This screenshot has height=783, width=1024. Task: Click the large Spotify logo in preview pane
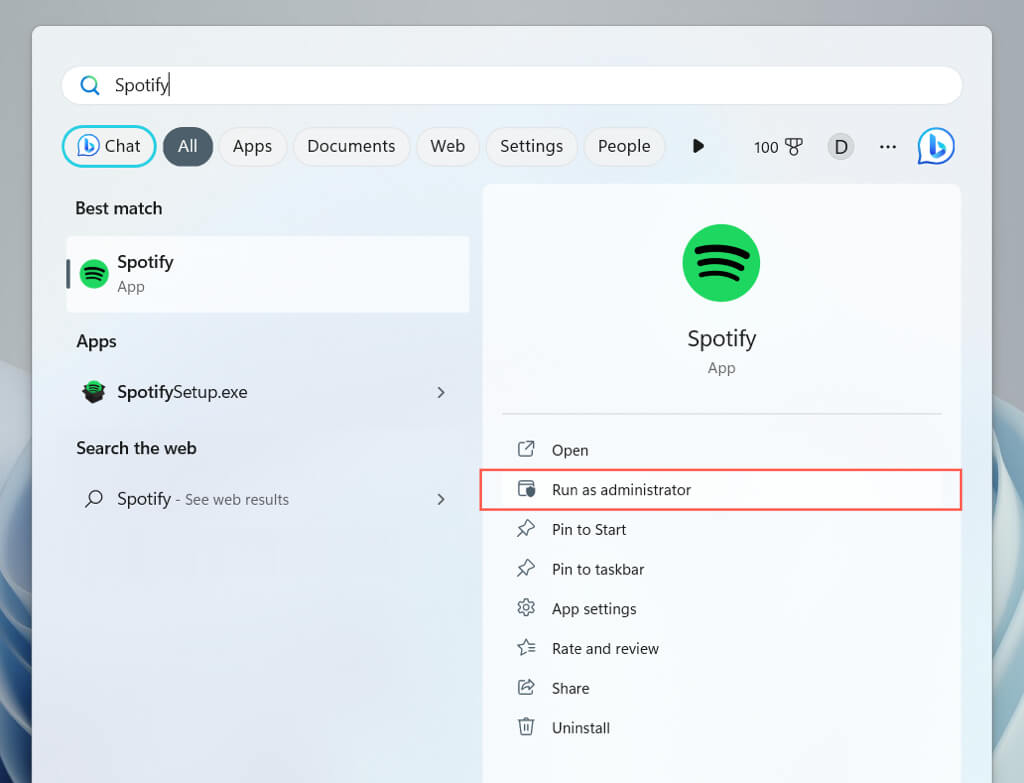(721, 263)
